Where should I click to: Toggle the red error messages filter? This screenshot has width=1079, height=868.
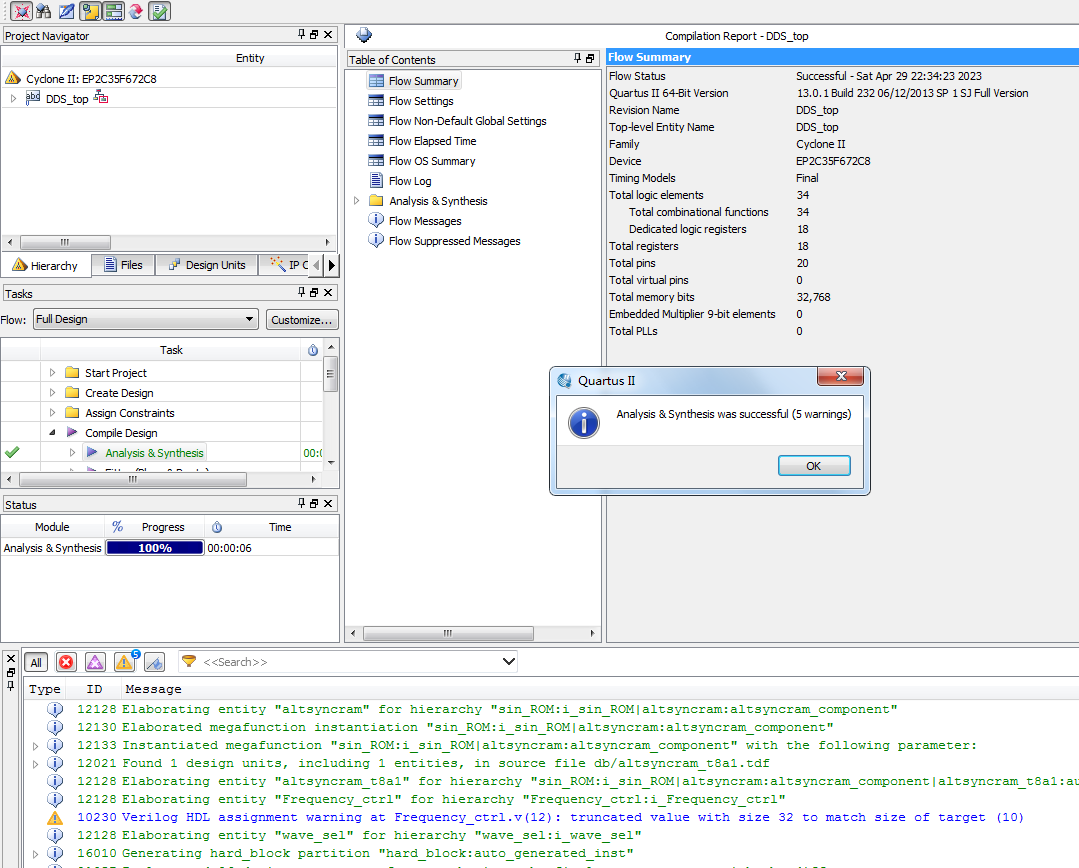[66, 662]
